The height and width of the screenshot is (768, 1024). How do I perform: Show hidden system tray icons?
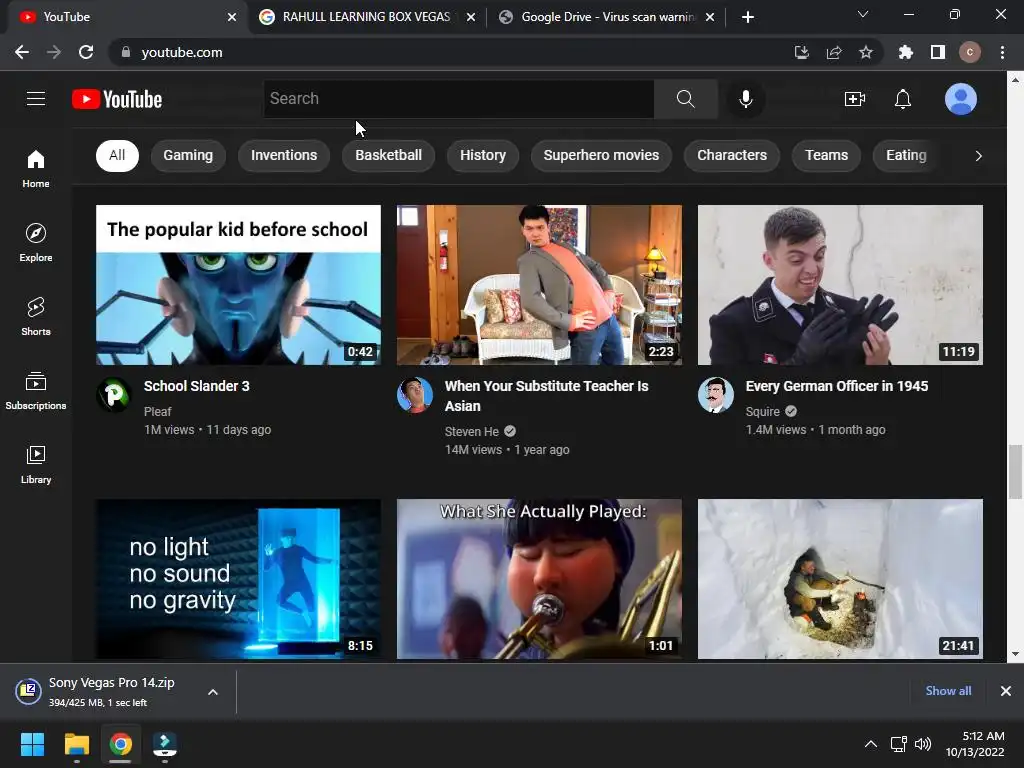coord(871,744)
